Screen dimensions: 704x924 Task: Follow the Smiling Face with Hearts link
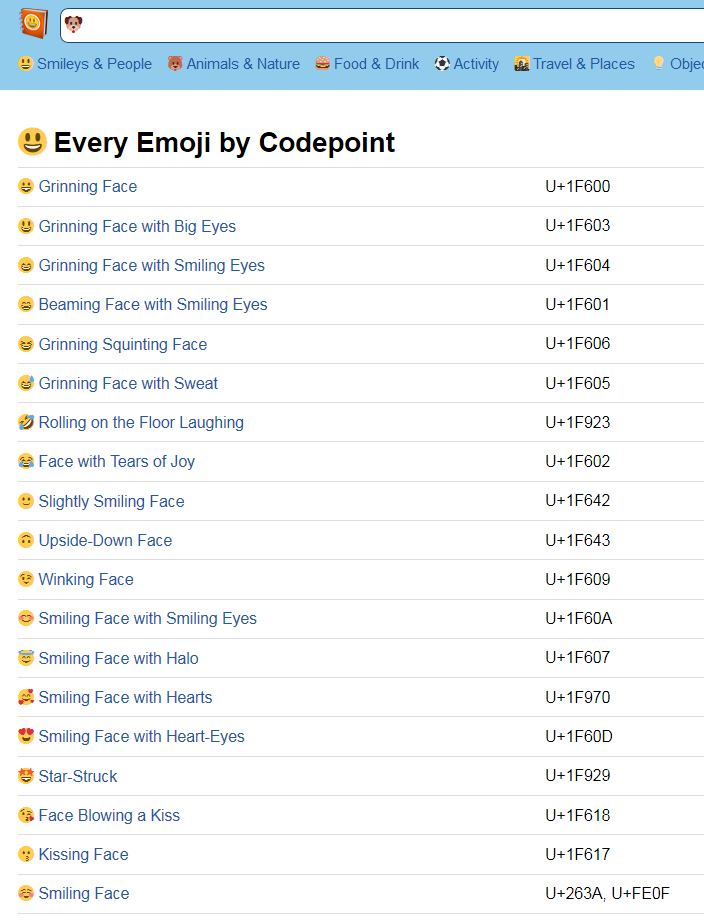(125, 698)
